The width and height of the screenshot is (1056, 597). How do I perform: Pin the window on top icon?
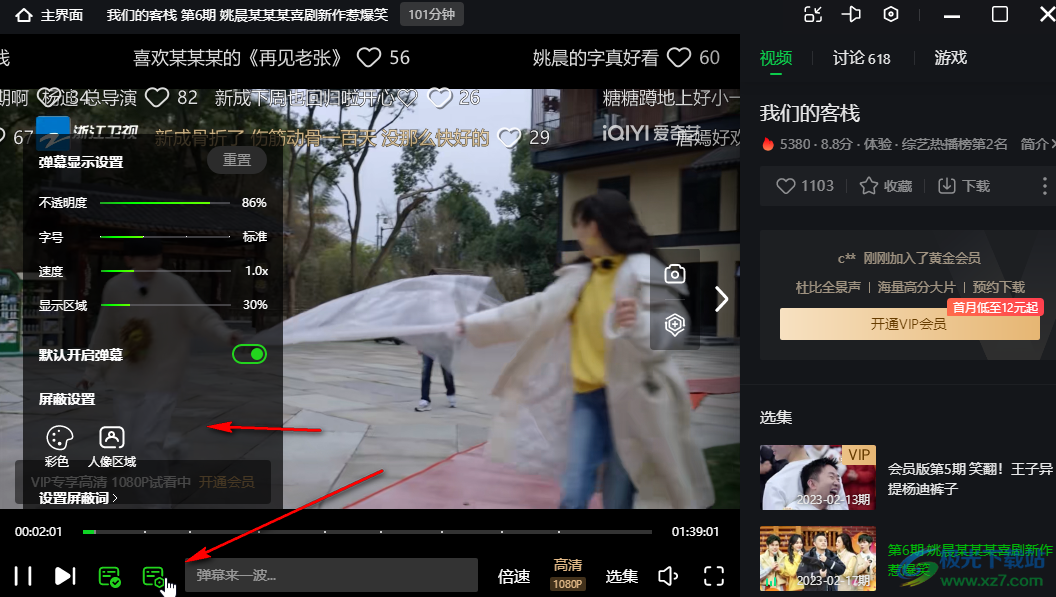852,14
